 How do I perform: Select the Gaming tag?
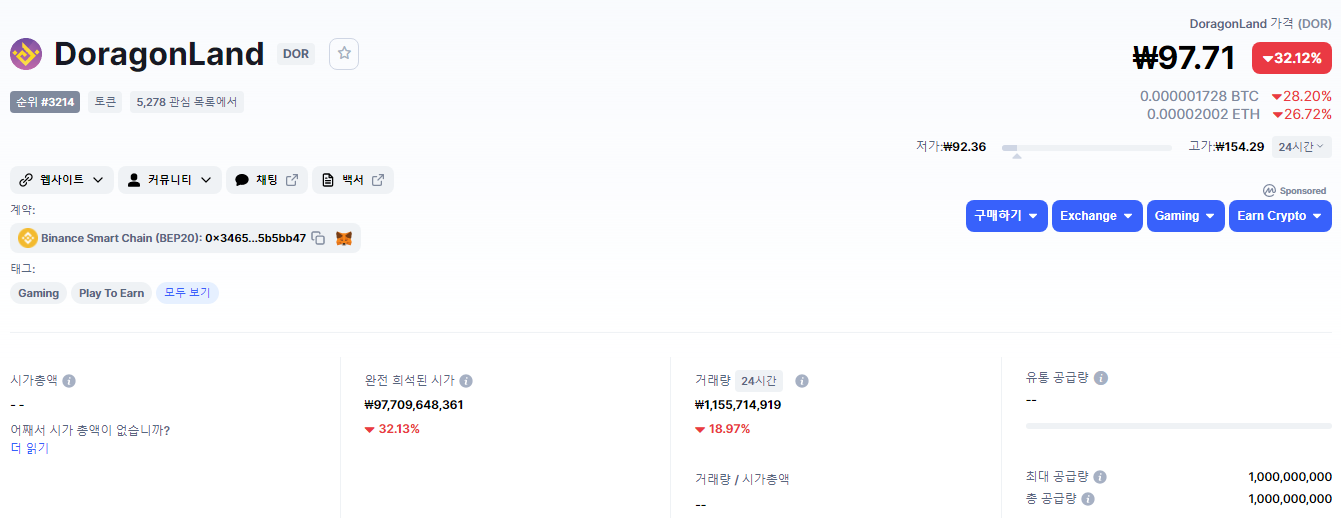coord(39,293)
